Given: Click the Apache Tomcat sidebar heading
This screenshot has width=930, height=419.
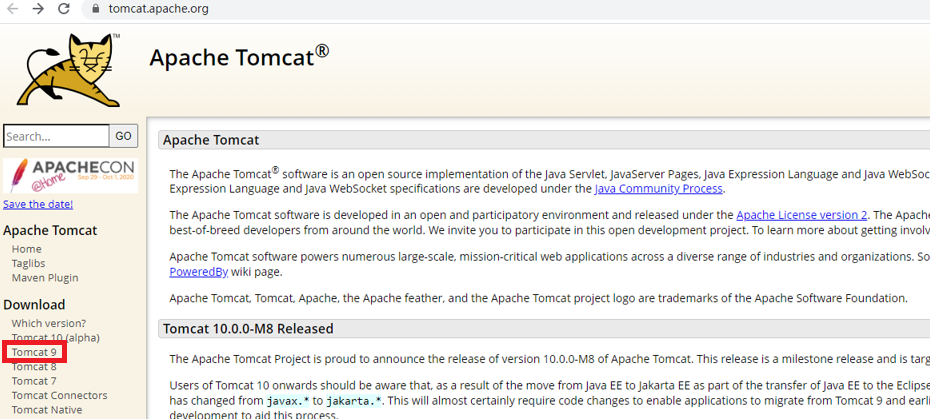Looking at the screenshot, I should click(50, 230).
